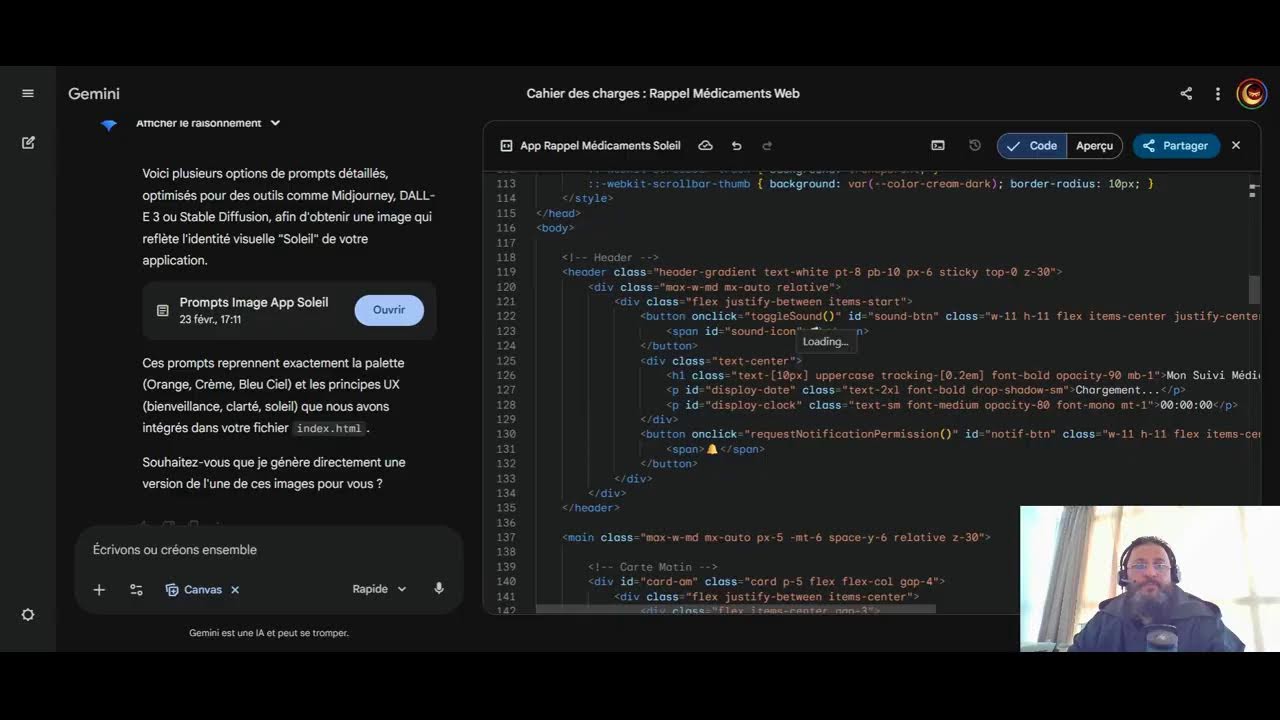Image resolution: width=1280 pixels, height=720 pixels.
Task: Click the webkit-scrollbar-thumb rule line 113
Action: point(871,184)
